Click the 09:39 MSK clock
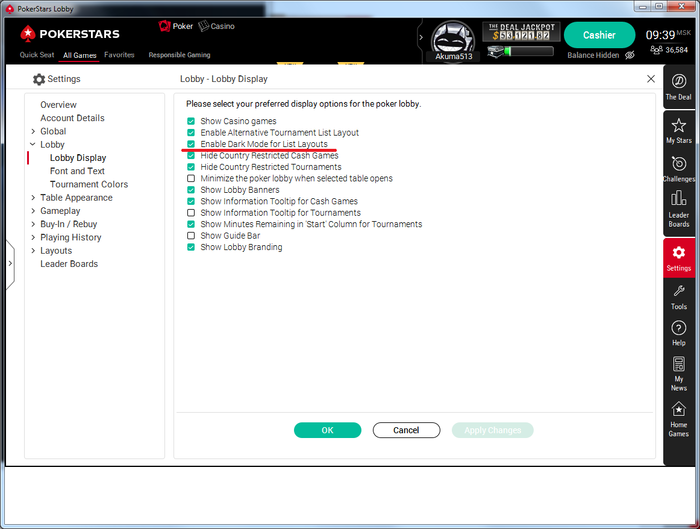700x529 pixels. pos(668,35)
